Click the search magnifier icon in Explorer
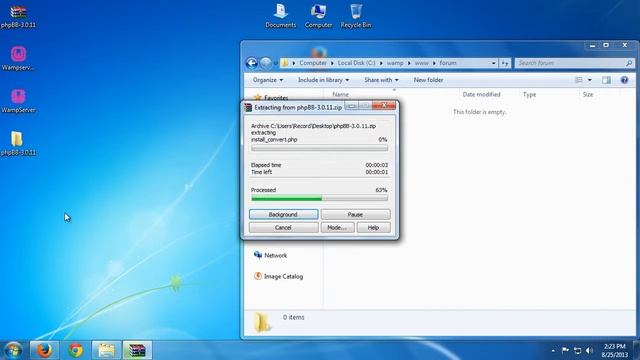 629,63
